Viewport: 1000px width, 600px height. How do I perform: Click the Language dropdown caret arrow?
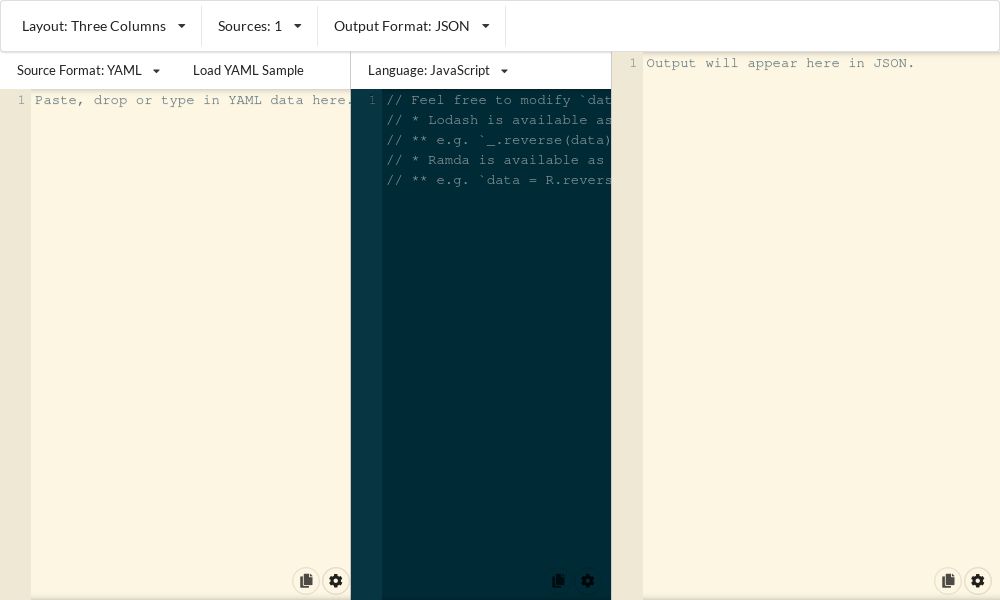[x=504, y=71]
